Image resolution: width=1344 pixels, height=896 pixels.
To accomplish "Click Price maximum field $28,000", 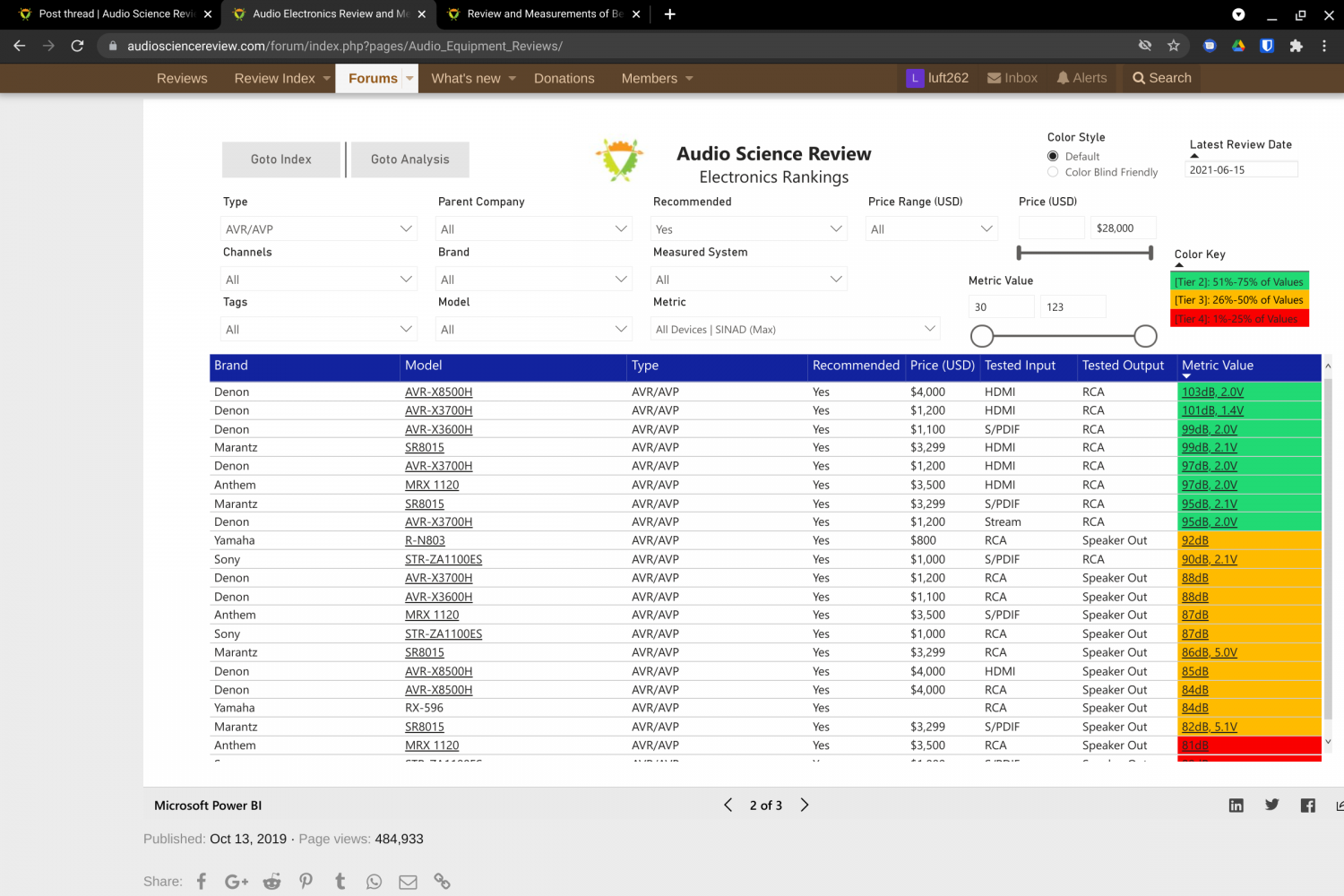I will (x=1123, y=228).
